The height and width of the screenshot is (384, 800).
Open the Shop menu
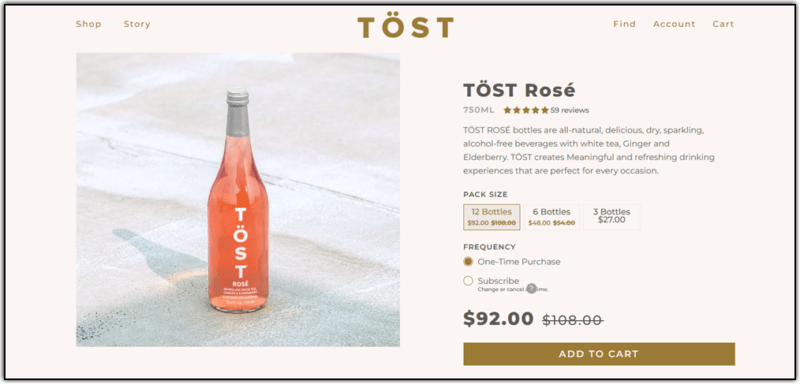coord(89,24)
